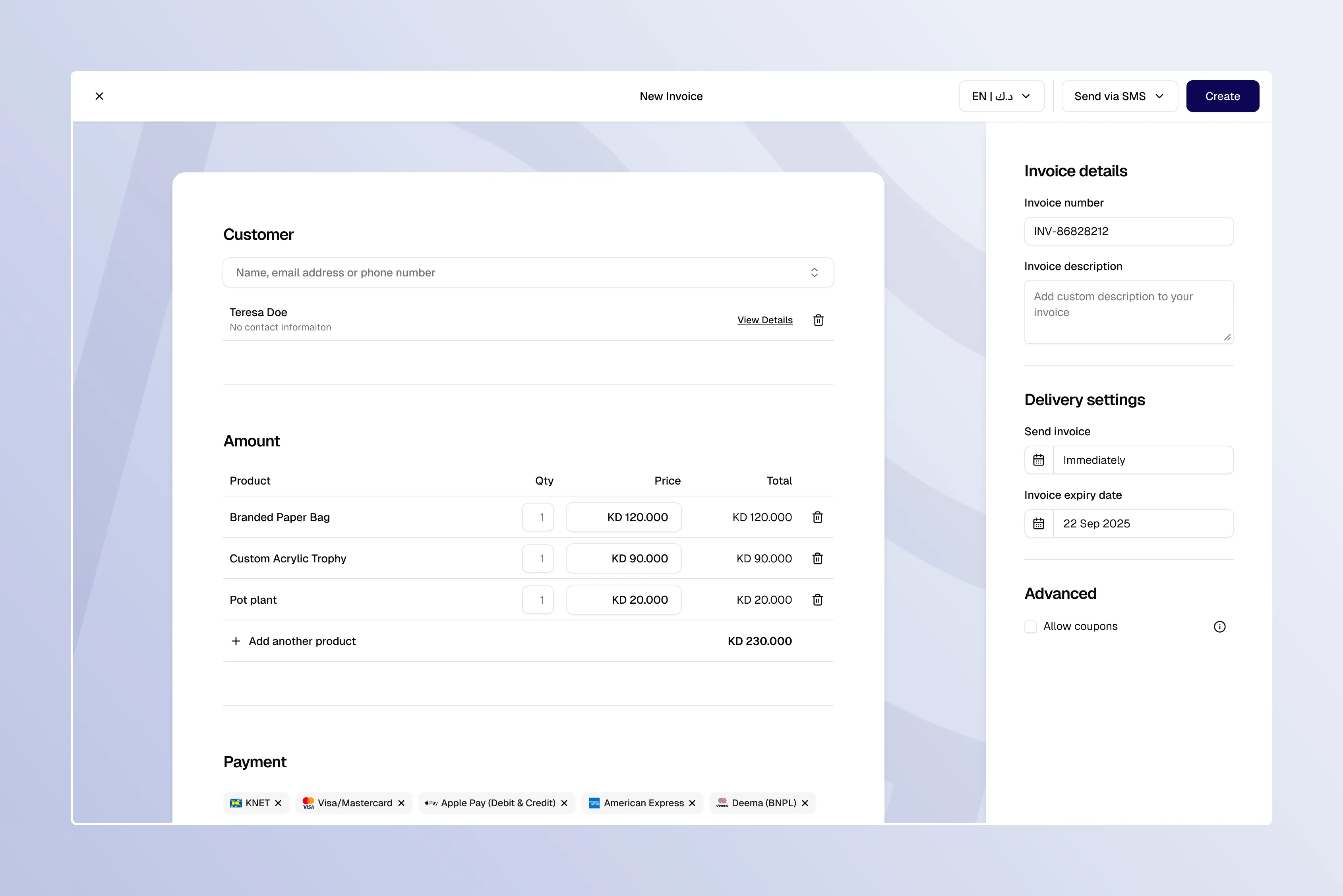The width and height of the screenshot is (1343, 896).
Task: Click the Product column header
Action: 250,481
